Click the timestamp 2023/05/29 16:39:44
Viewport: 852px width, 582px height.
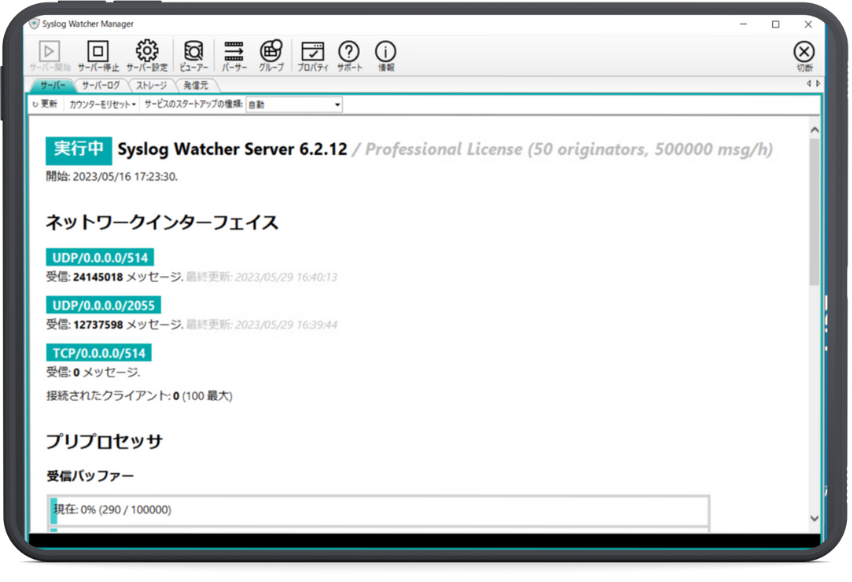point(286,325)
